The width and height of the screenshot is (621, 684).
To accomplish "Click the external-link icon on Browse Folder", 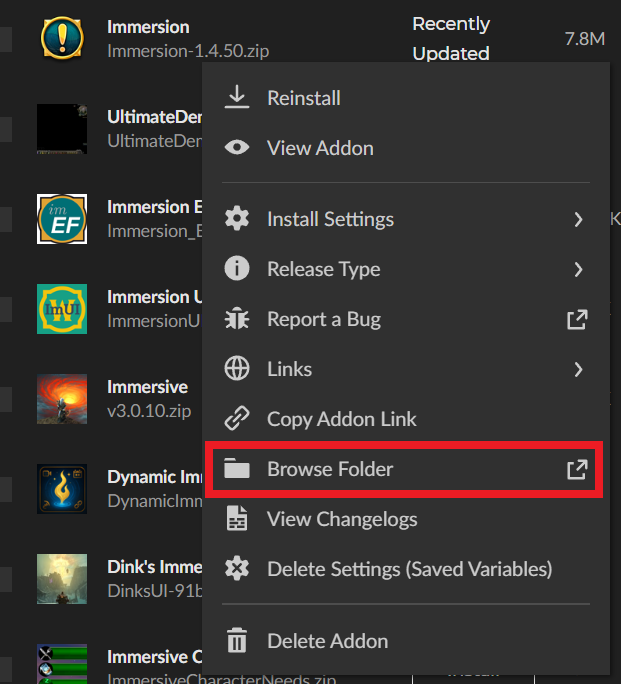I will tap(577, 469).
